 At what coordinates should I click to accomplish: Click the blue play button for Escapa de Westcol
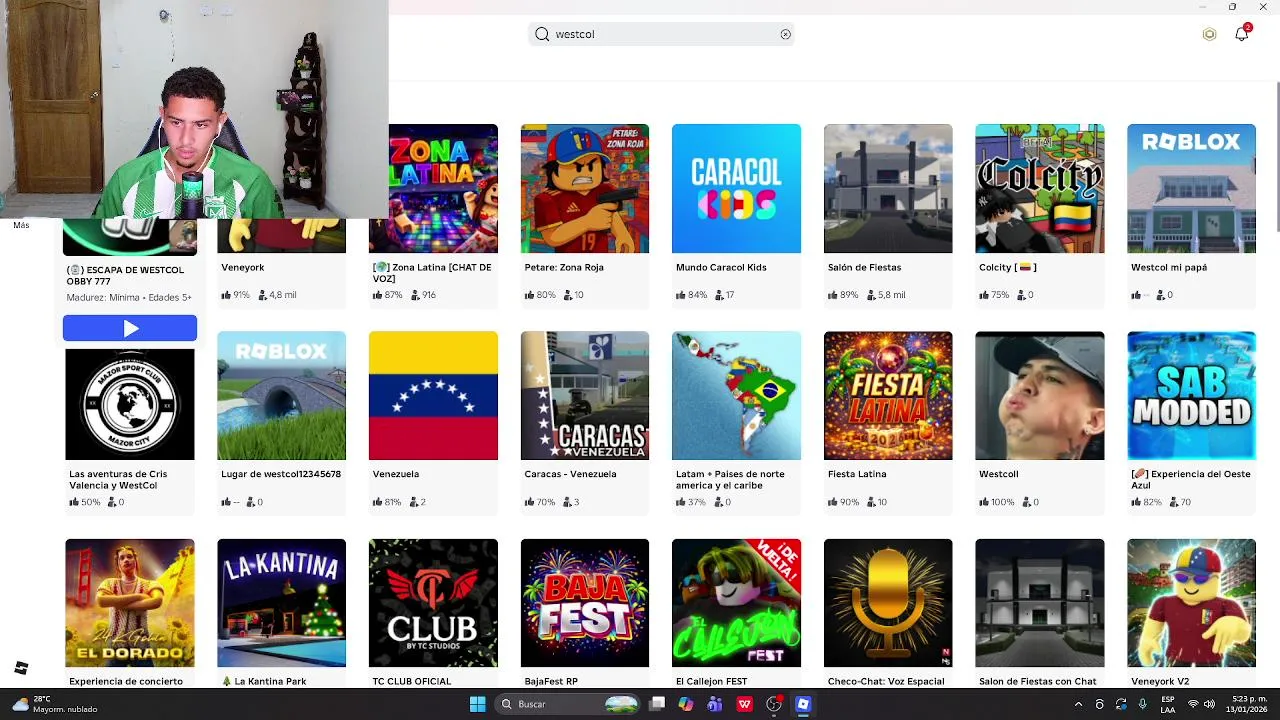tap(130, 328)
